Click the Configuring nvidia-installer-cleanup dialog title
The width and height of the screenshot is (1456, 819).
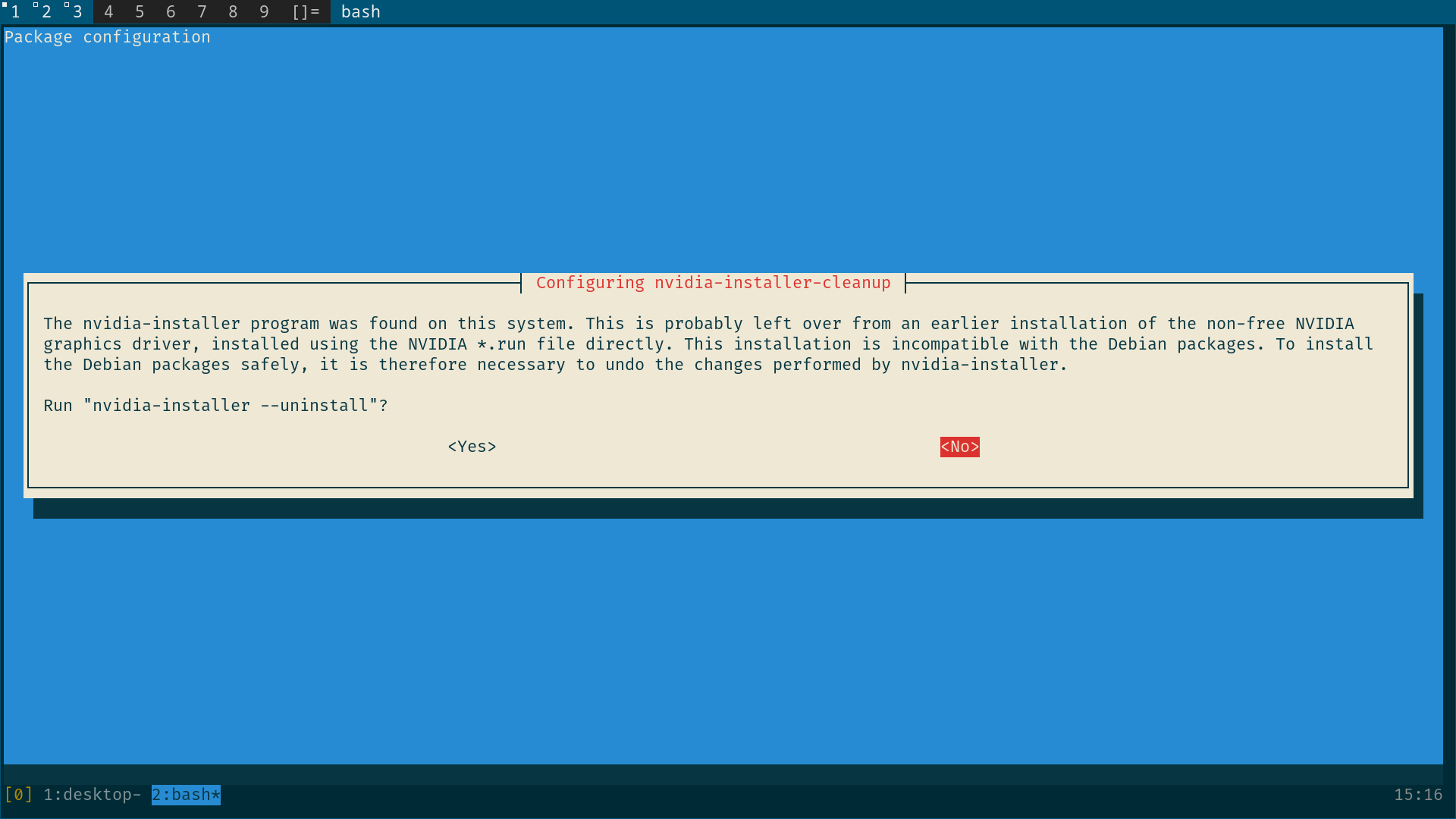713,283
